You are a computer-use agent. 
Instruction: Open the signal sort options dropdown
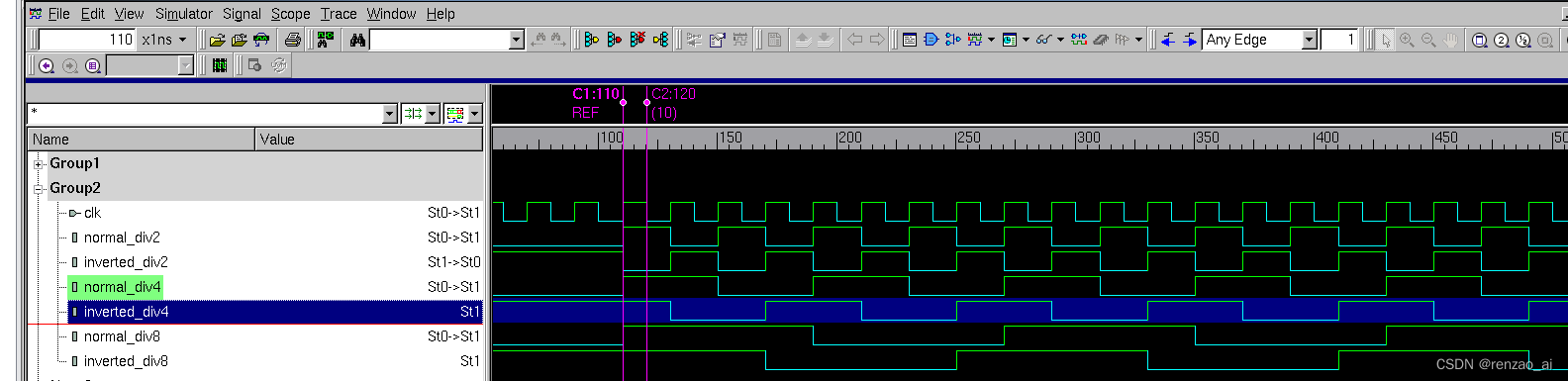click(x=433, y=114)
